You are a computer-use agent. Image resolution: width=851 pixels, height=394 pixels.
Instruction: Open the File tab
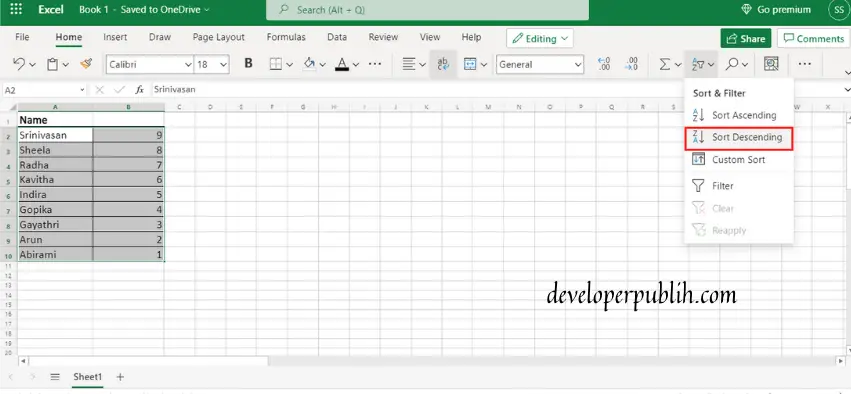pos(22,37)
